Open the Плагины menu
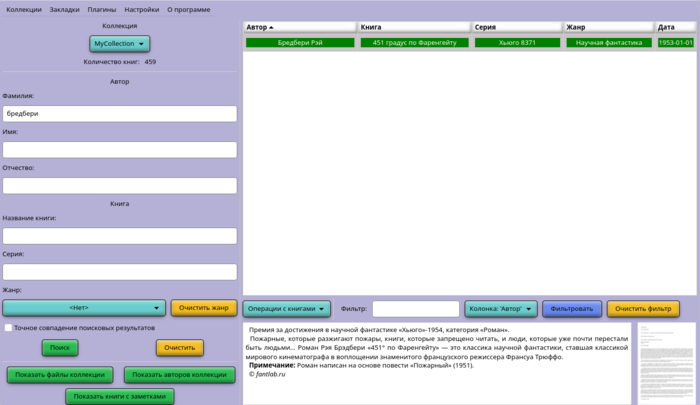The width and height of the screenshot is (700, 405). [102, 9]
